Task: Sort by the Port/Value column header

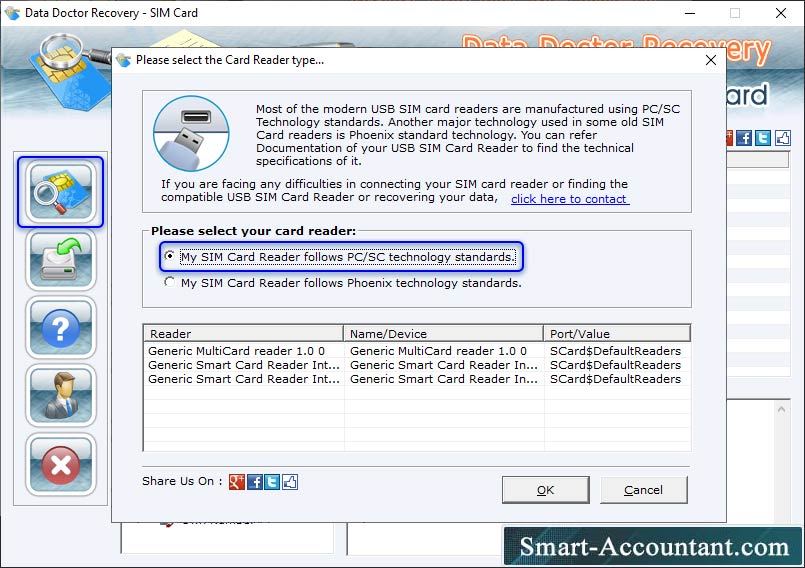Action: pos(617,333)
